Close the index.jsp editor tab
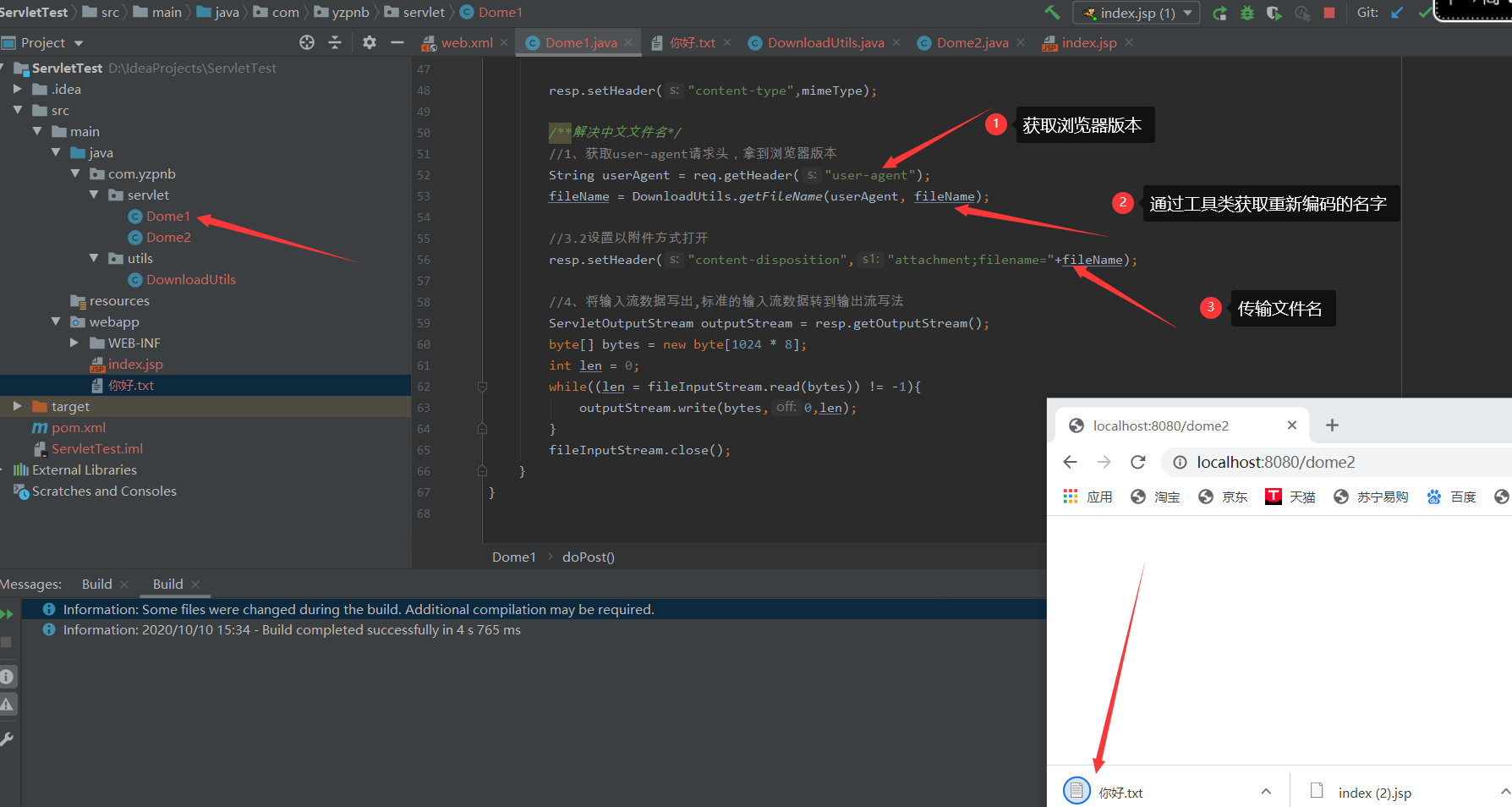The image size is (1512, 807). pos(1129,42)
